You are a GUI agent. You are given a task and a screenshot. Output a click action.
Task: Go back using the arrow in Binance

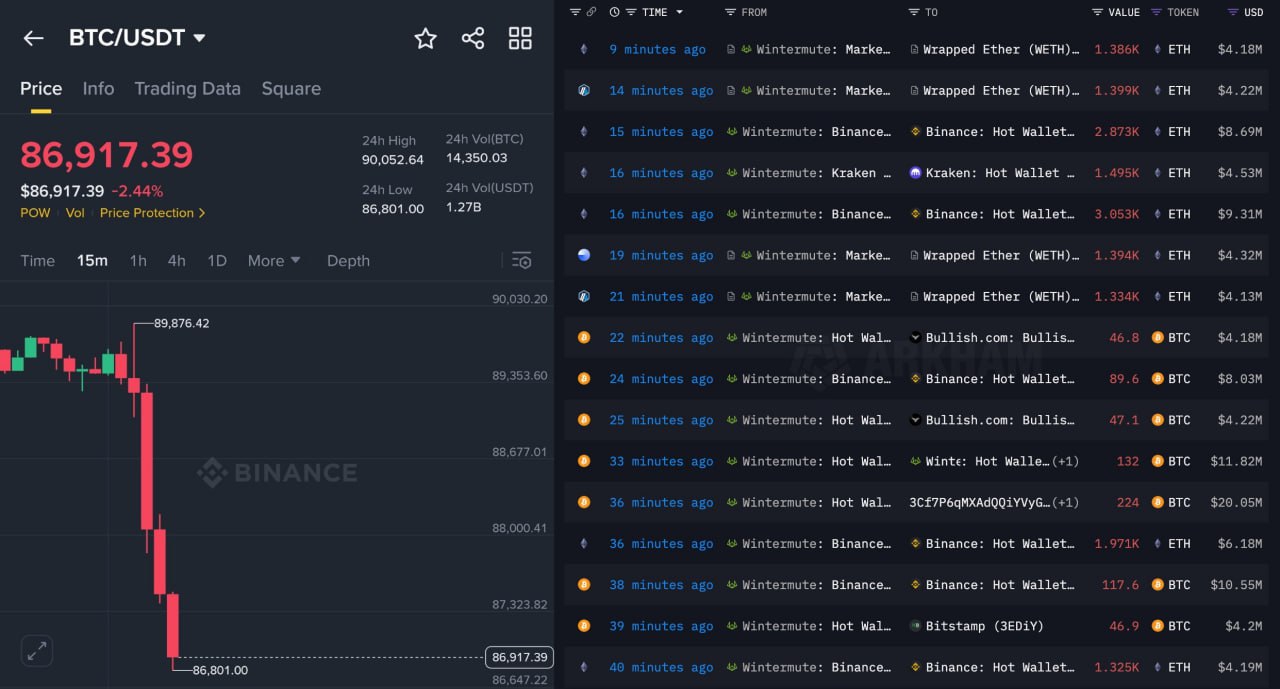tap(33, 38)
